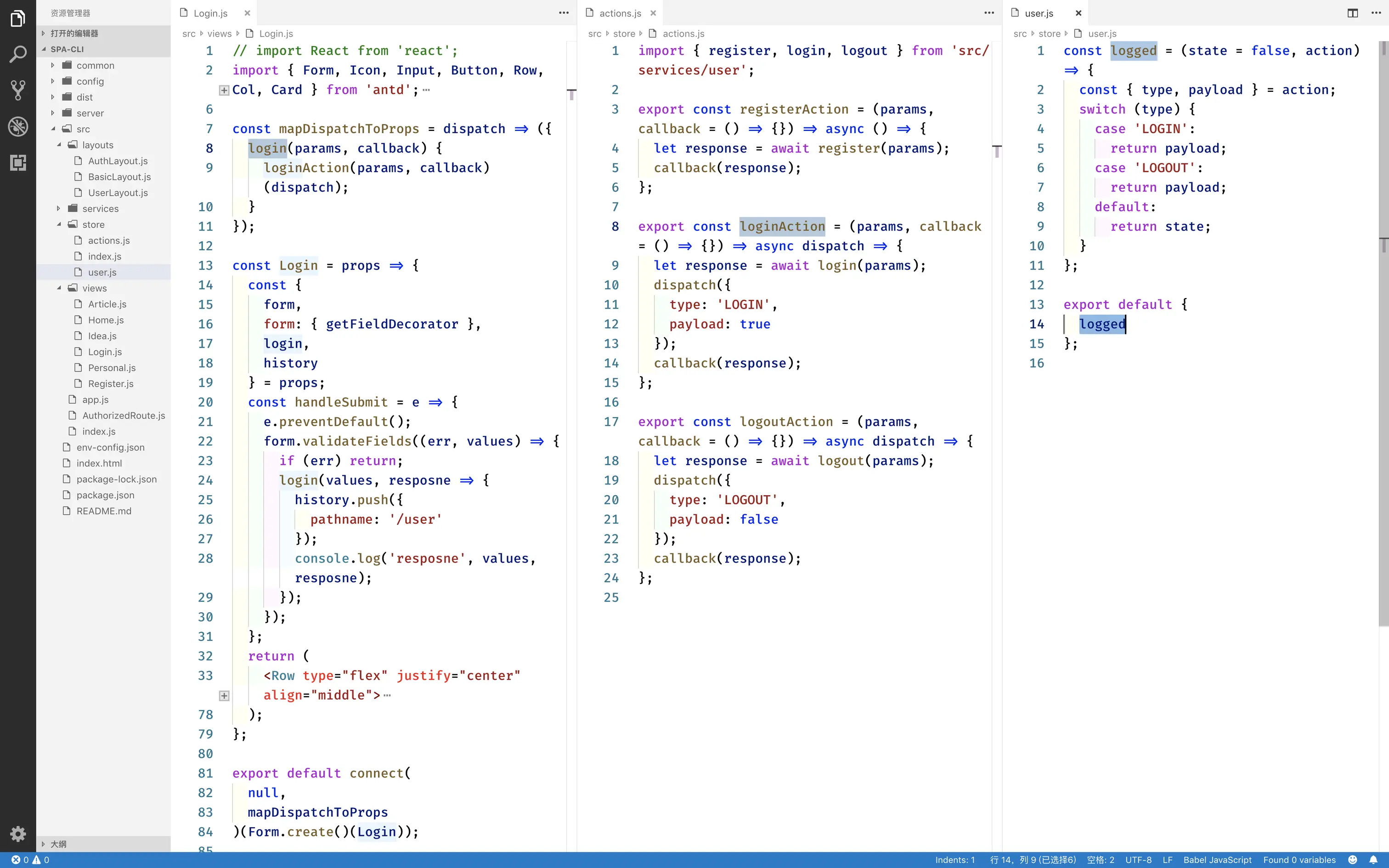Collapse the views folder

[94, 288]
